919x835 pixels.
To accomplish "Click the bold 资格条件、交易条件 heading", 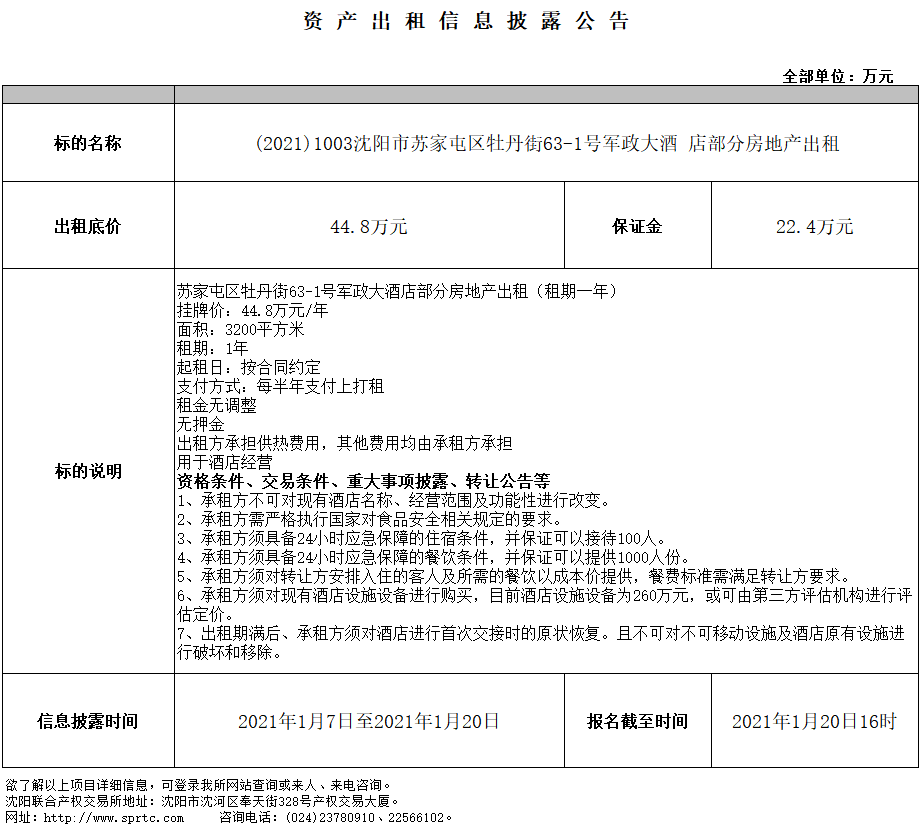I will point(363,481).
